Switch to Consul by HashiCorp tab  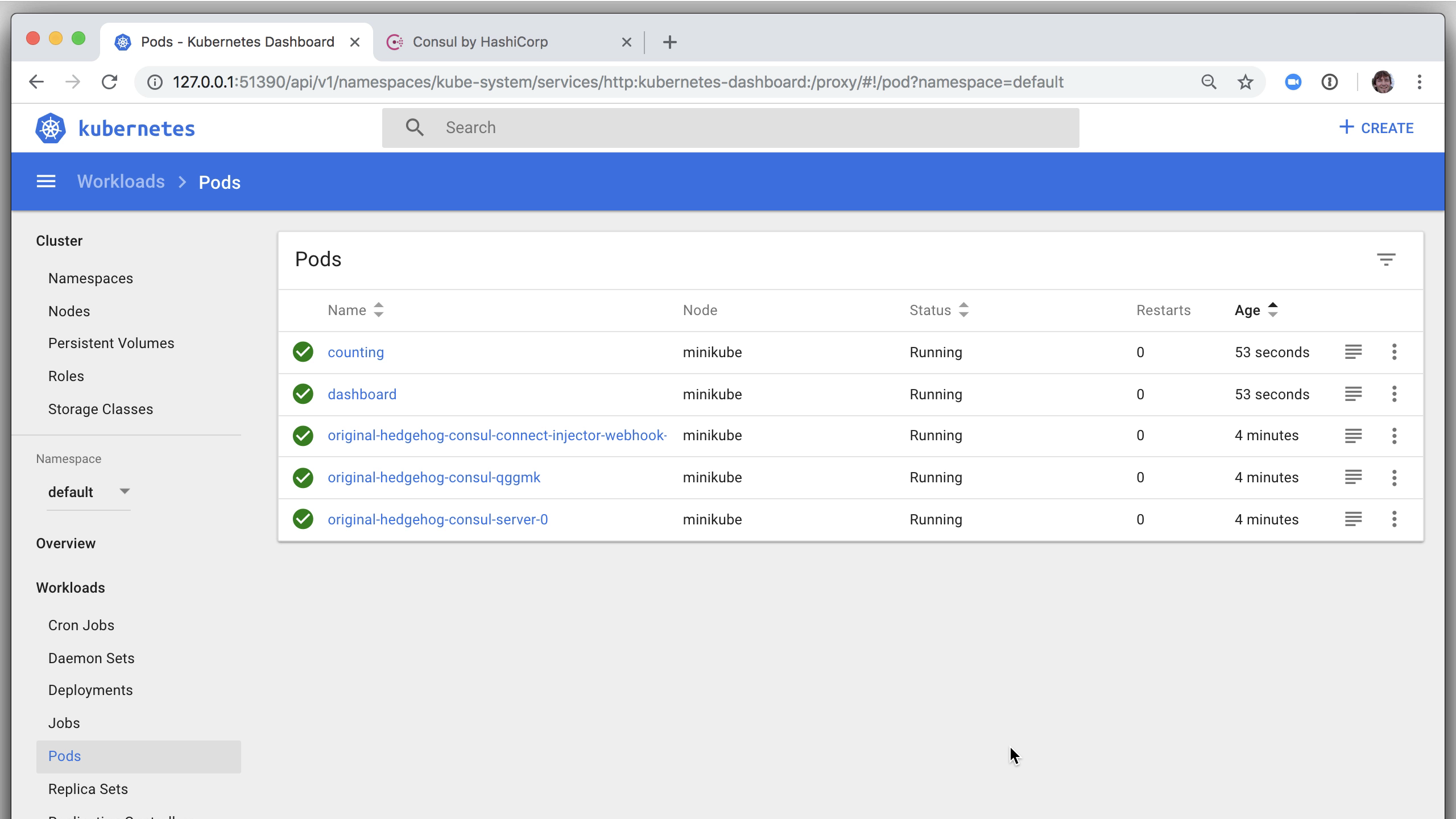480,42
